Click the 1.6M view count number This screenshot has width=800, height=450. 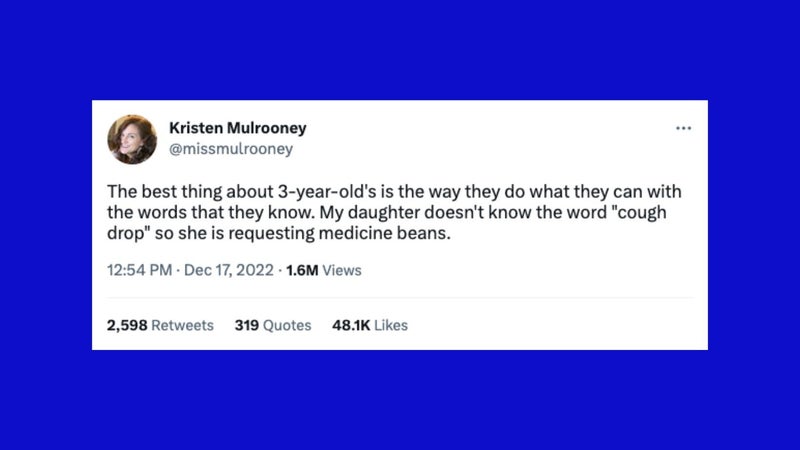click(302, 270)
